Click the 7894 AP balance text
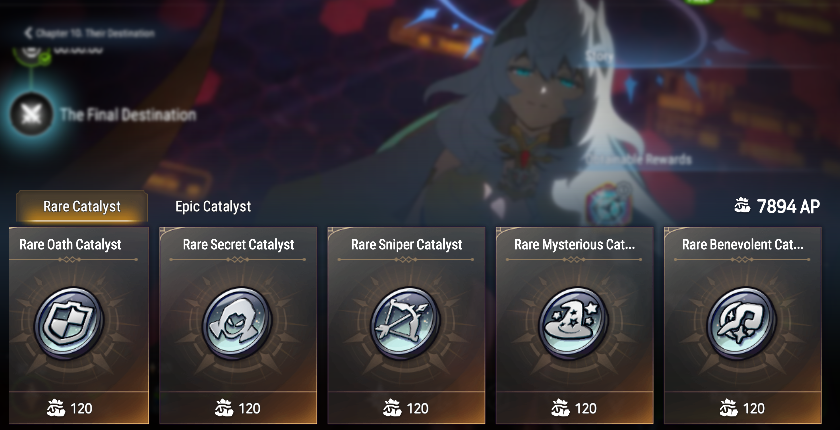Viewport: 840px width, 430px height. pyautogui.click(x=788, y=206)
